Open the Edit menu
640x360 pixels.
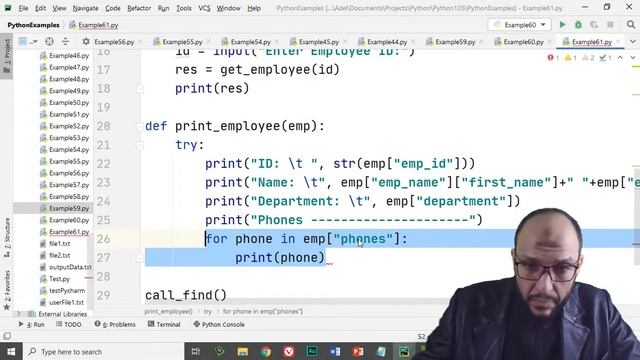coord(40,8)
